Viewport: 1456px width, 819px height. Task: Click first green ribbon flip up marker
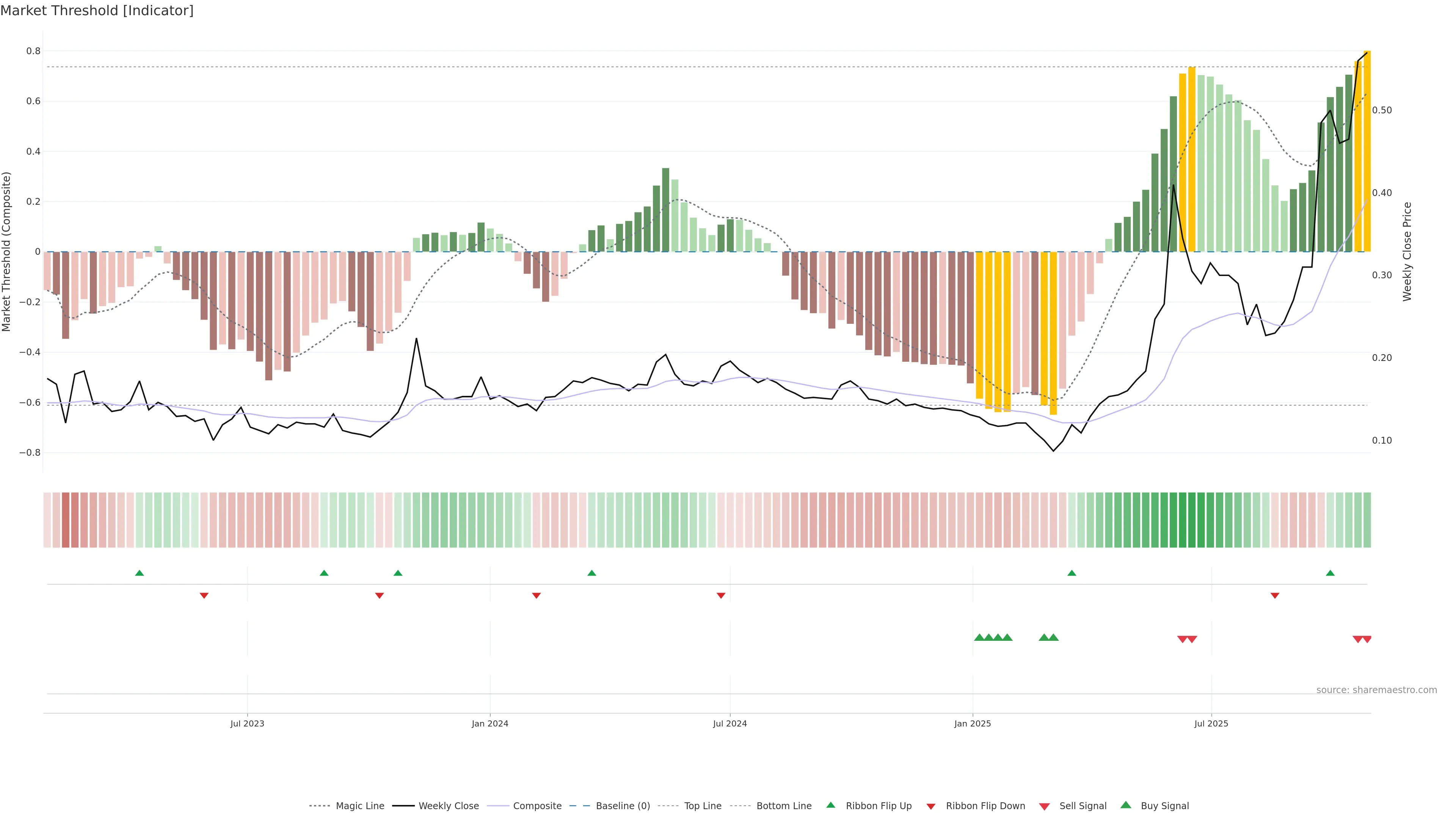(x=140, y=573)
